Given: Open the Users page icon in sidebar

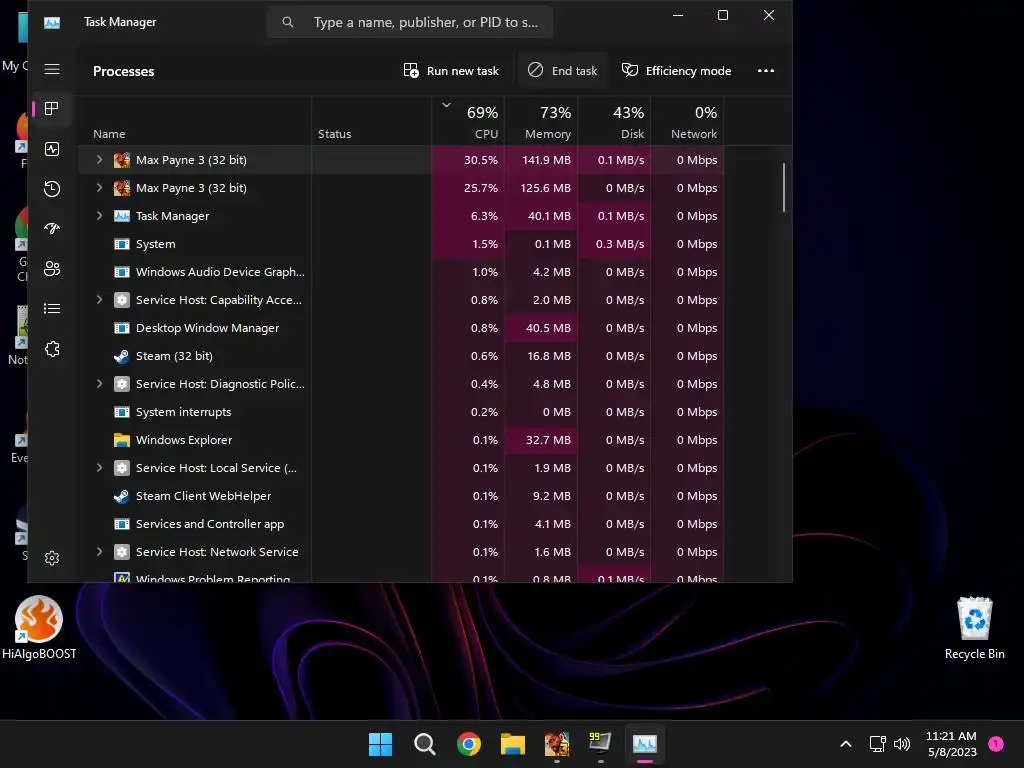Looking at the screenshot, I should coord(52,268).
